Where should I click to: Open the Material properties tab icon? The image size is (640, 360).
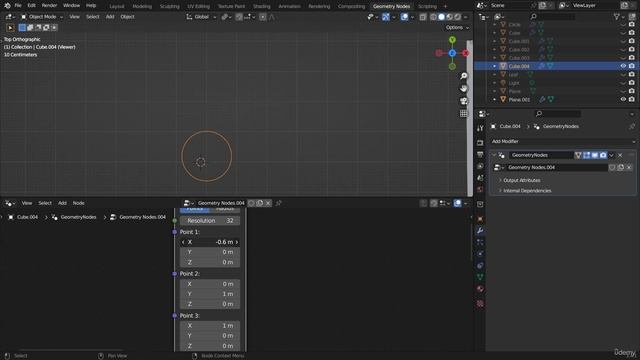pos(480,289)
